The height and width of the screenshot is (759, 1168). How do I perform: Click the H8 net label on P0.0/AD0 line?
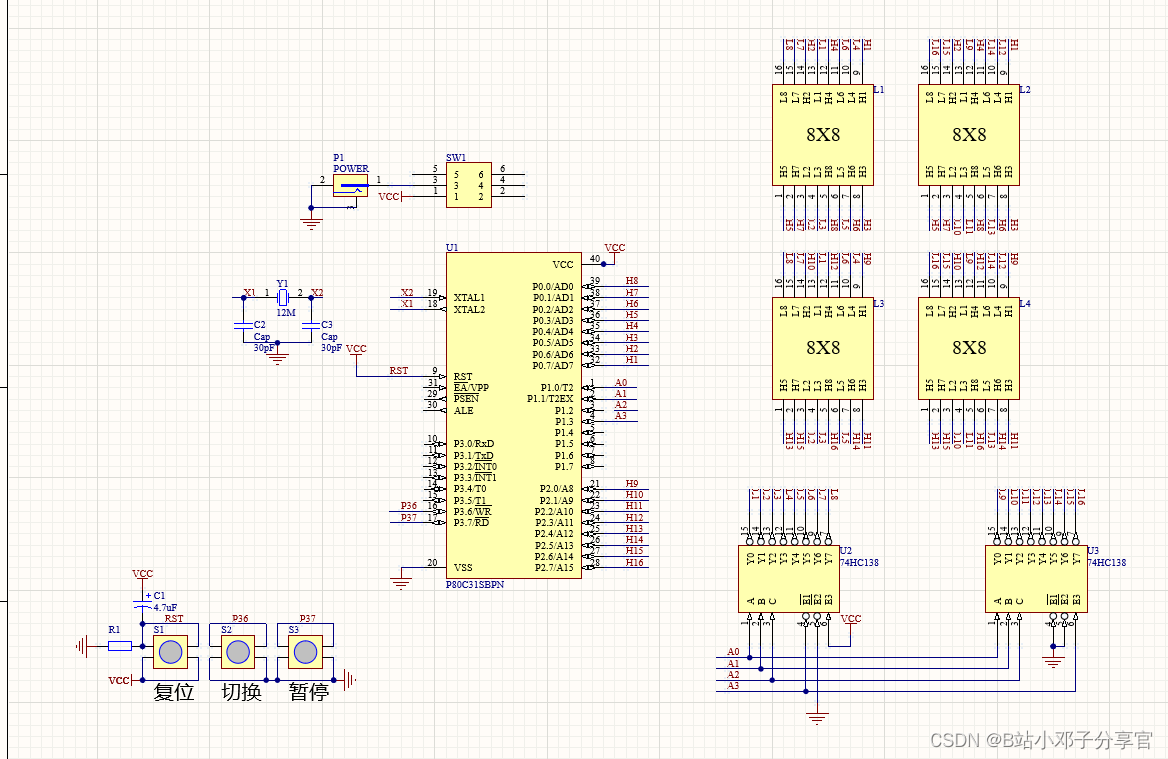point(632,281)
